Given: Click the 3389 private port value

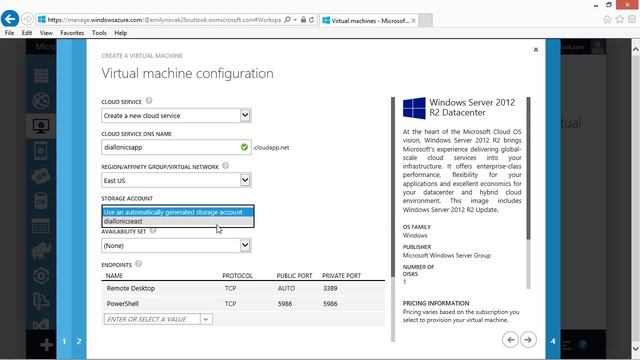Looking at the screenshot, I should [x=330, y=288].
